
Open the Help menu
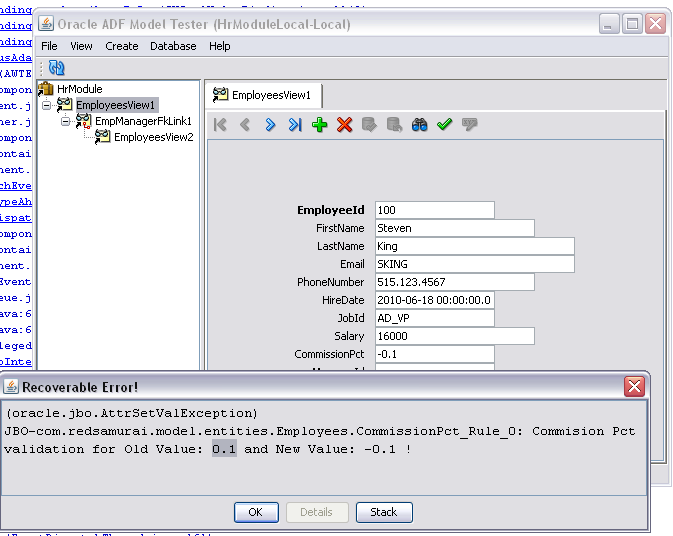click(220, 46)
